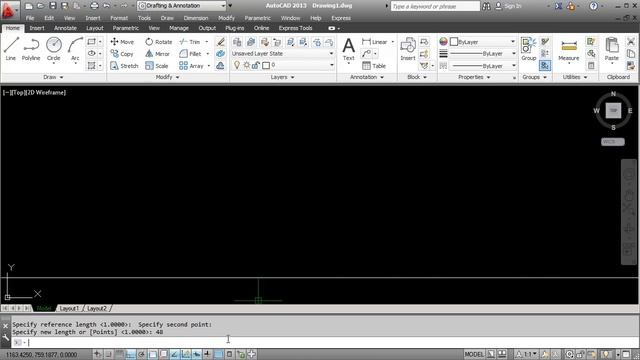Click the Stretch tool
640x360 pixels.
coord(124,66)
